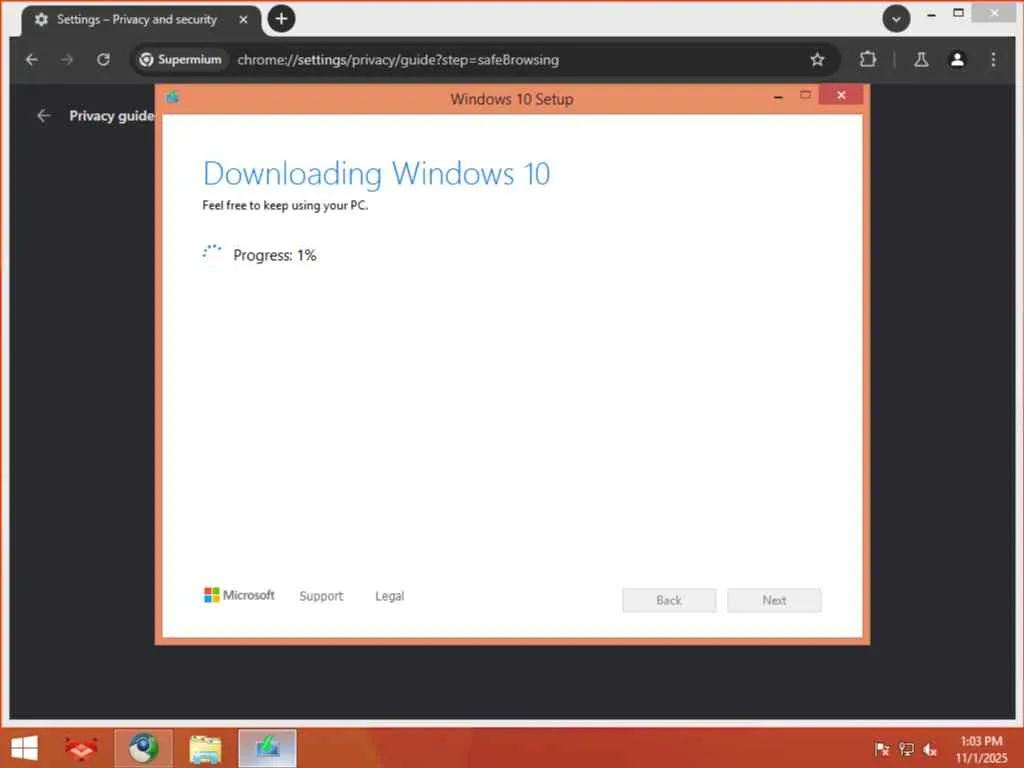Viewport: 1024px width, 768px height.
Task: Close the Settings – Privacy and security tab
Action: [243, 20]
